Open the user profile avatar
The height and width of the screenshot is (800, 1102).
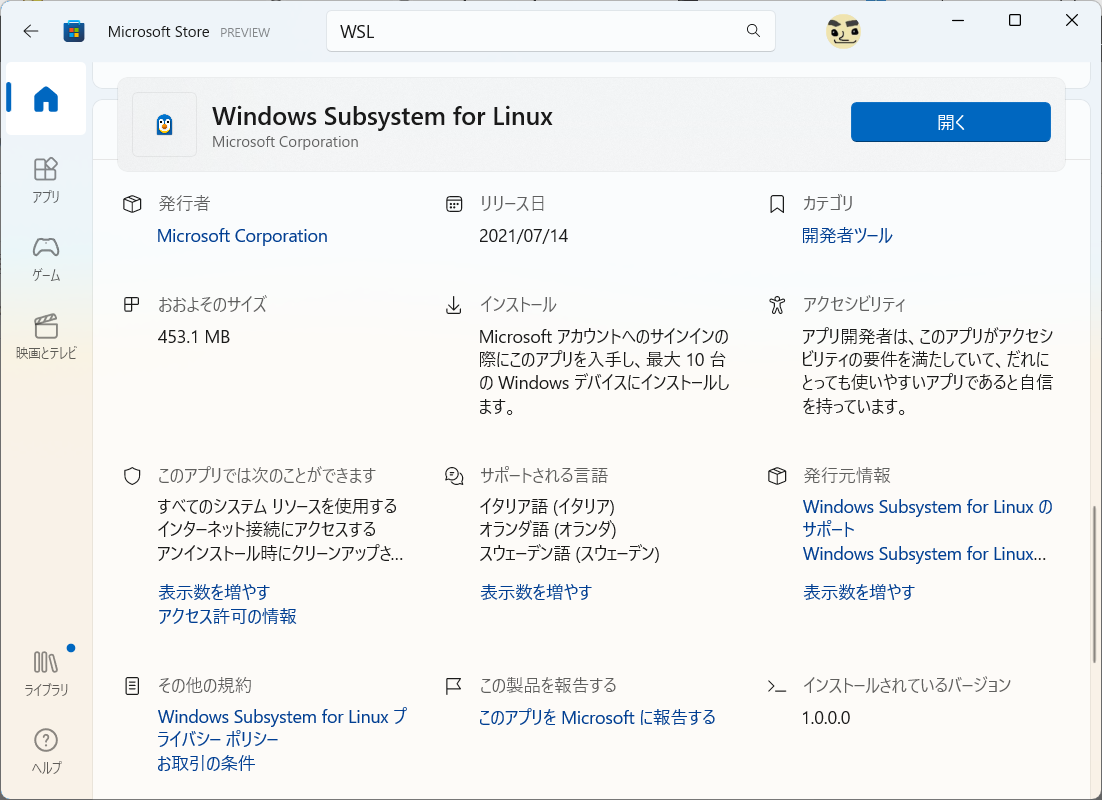click(843, 32)
